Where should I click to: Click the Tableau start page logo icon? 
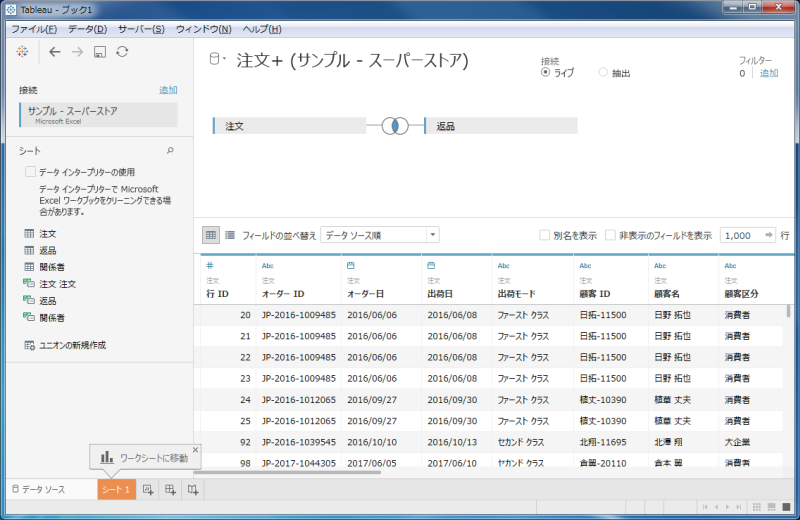pyautogui.click(x=22, y=52)
